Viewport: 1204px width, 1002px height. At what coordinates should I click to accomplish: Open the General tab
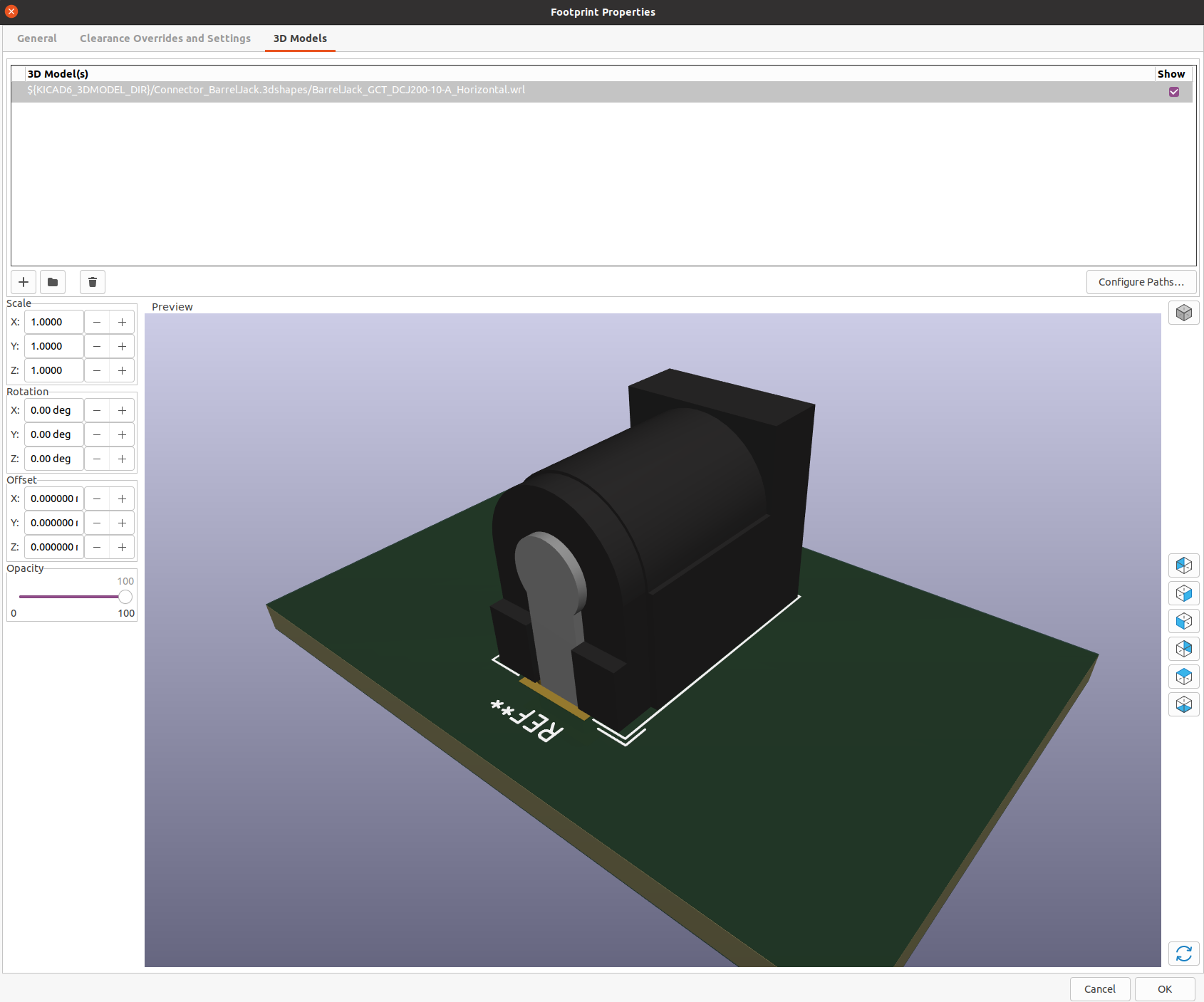(x=37, y=38)
